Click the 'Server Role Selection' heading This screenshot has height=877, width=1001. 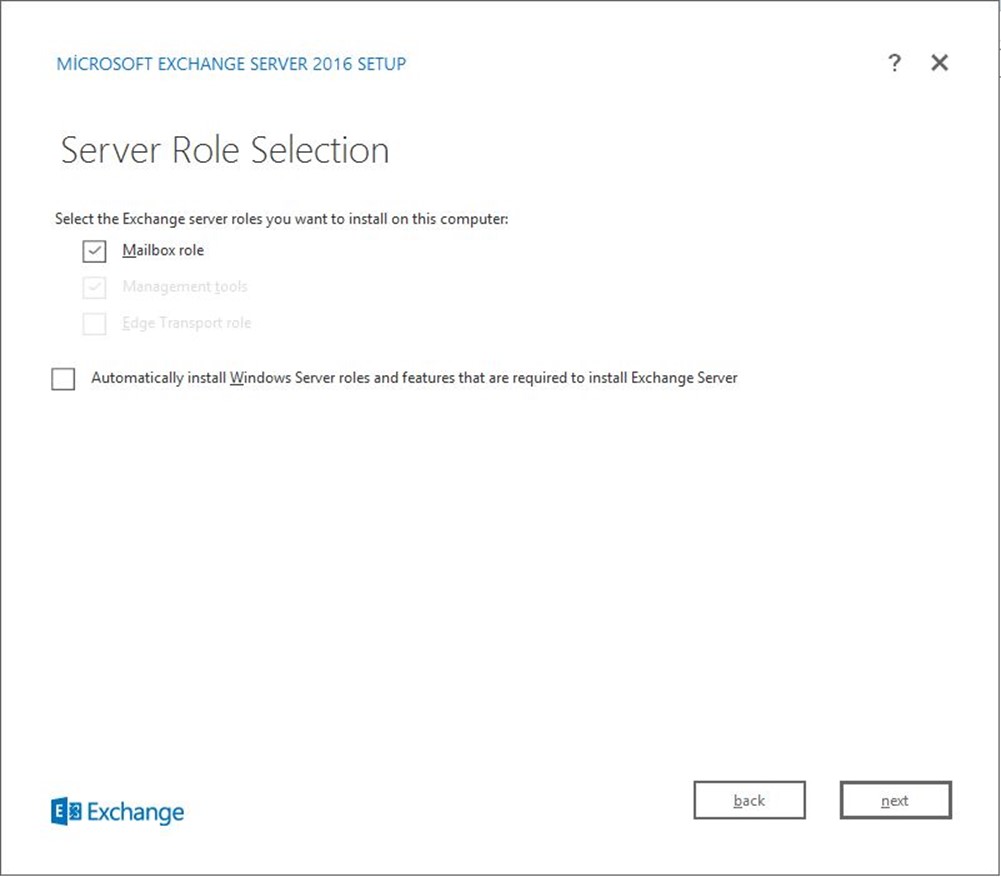[x=225, y=150]
